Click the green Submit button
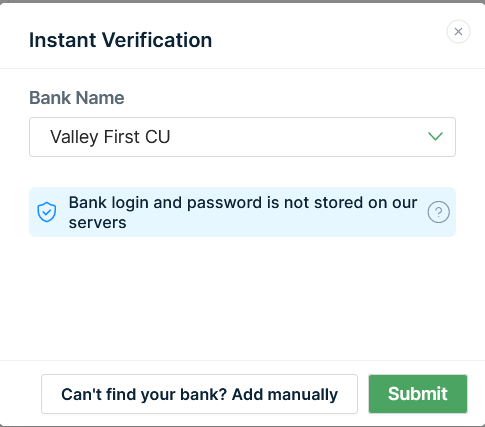Screen dimensions: 485x427 tap(418, 394)
